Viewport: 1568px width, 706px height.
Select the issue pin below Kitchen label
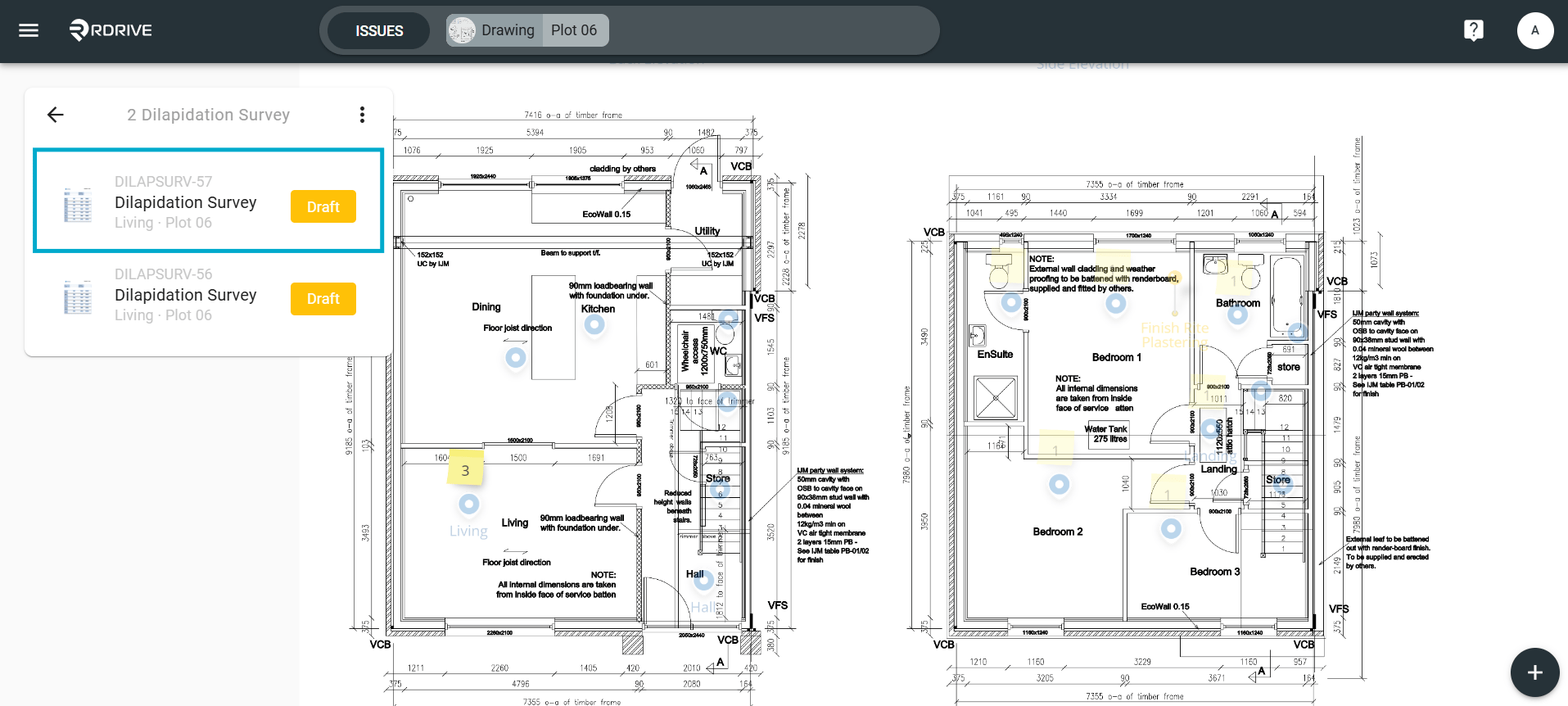click(594, 324)
